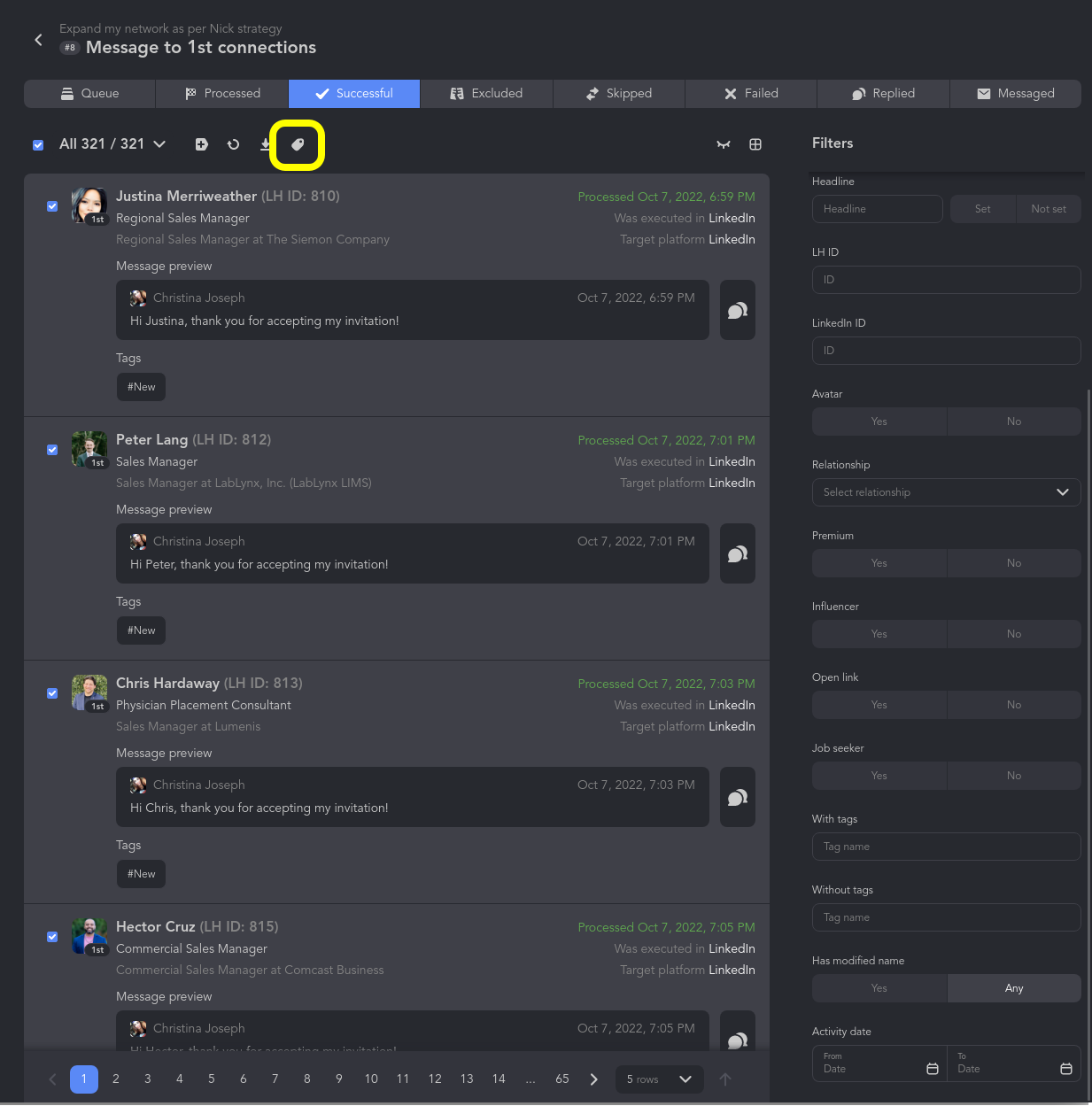View the Replied tab
The height and width of the screenshot is (1106, 1092).
tap(883, 94)
